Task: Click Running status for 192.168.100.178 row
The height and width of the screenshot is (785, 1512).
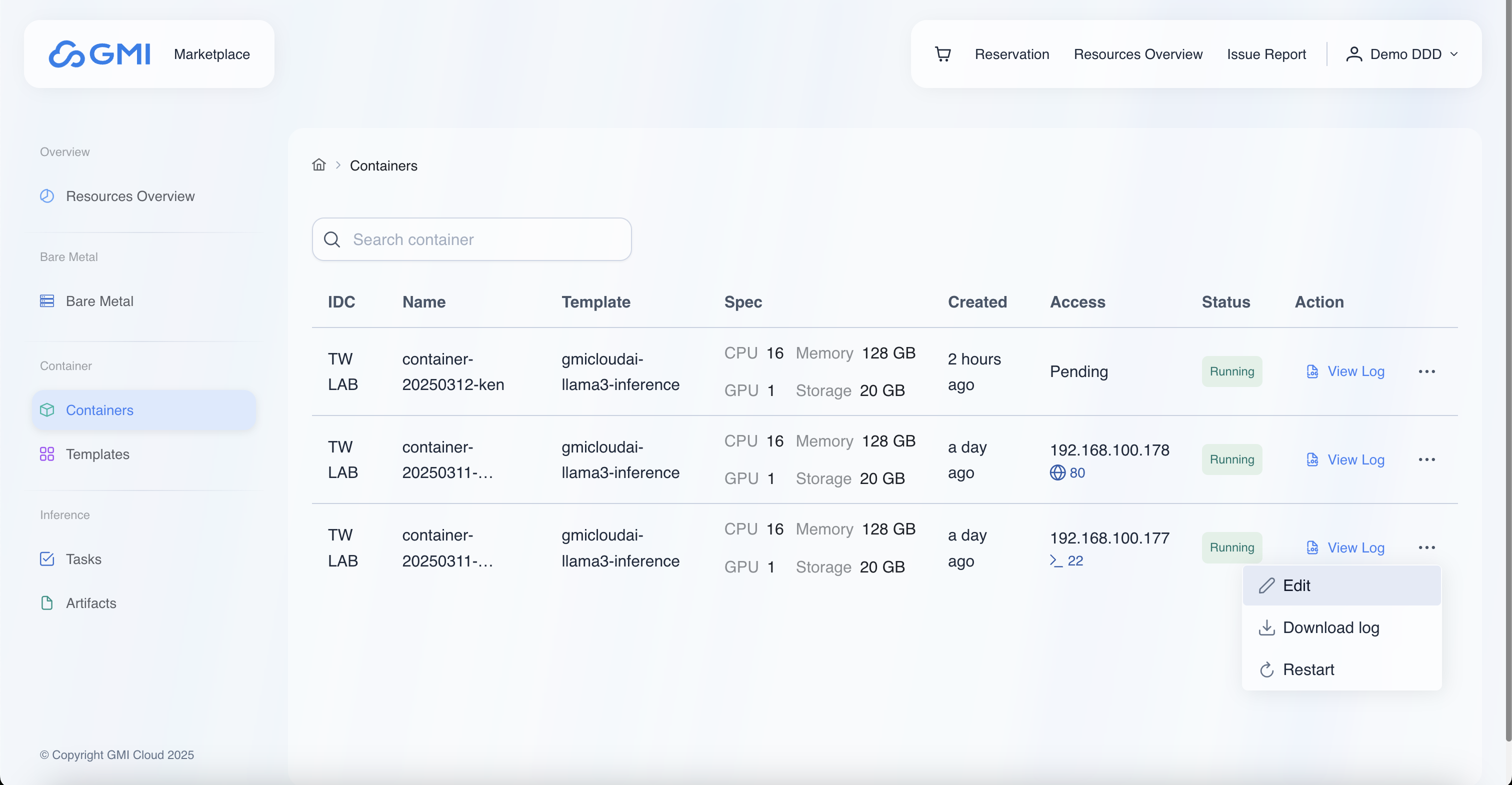Action: (1231, 459)
